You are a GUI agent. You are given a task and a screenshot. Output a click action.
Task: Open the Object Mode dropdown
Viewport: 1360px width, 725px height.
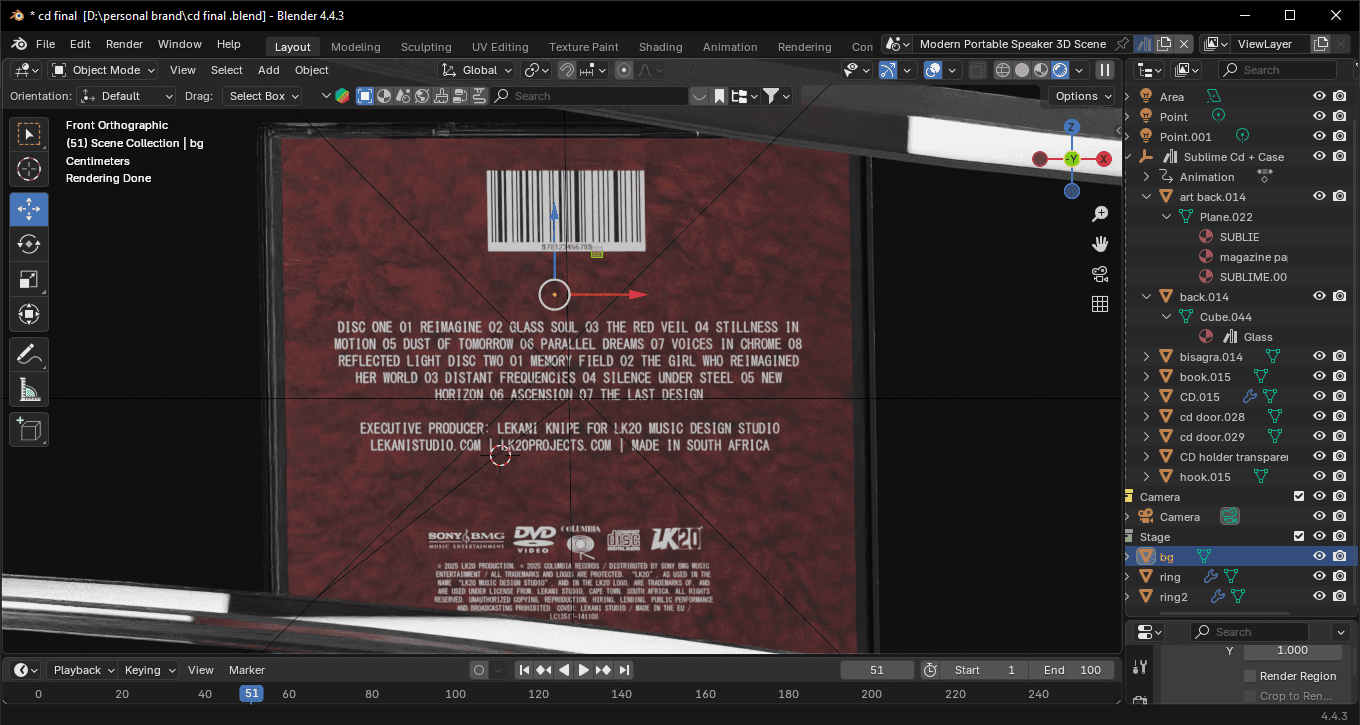pyautogui.click(x=104, y=70)
